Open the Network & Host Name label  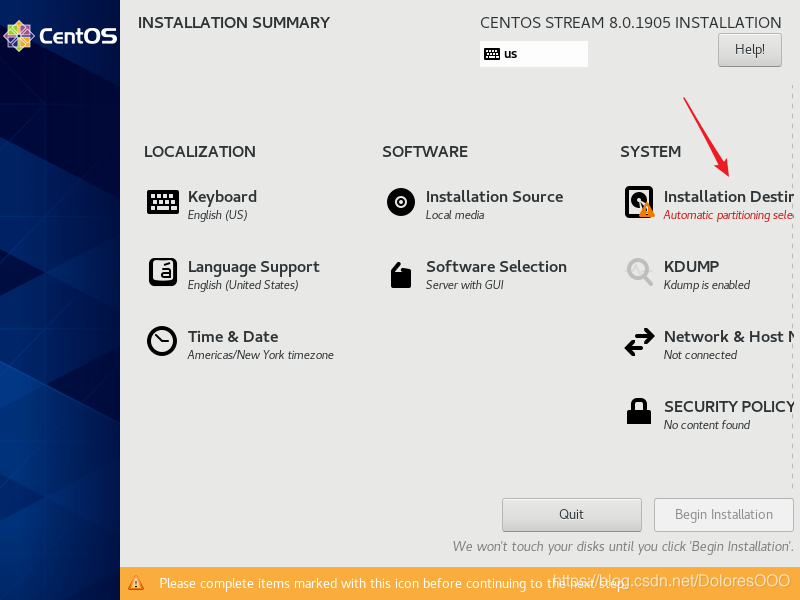tap(729, 337)
